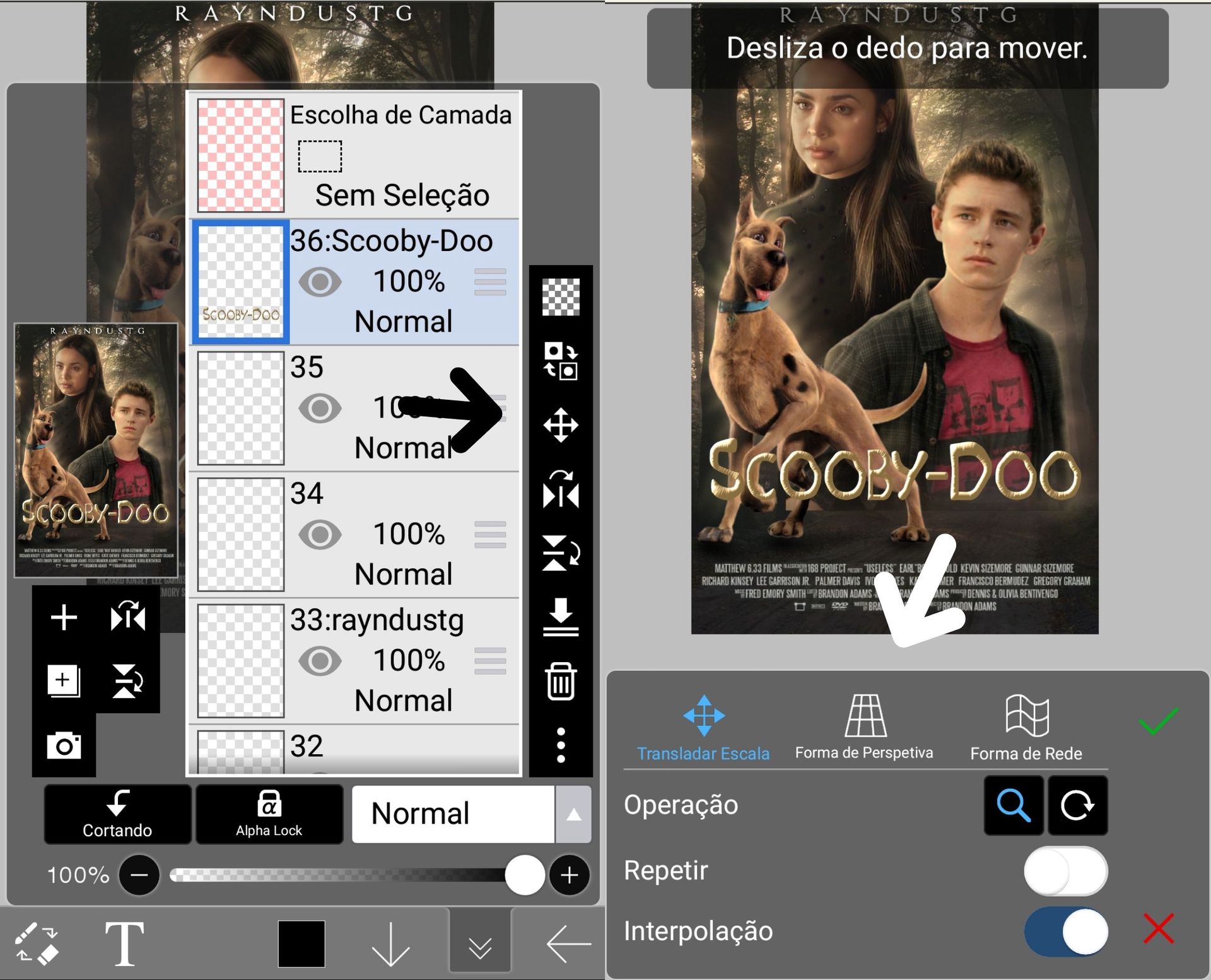Screen dimensions: 1211x980
Task: Select the zoom magnifier operation
Action: [x=1014, y=805]
